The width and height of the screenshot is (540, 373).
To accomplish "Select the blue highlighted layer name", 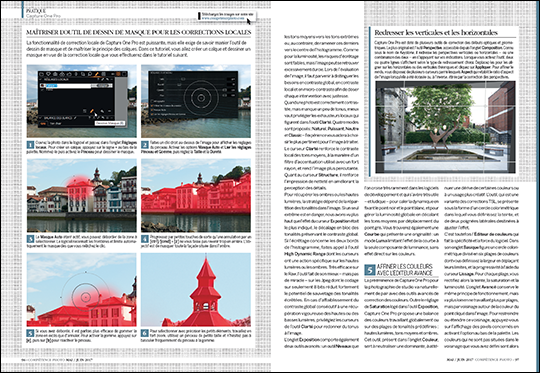I will [x=52, y=86].
